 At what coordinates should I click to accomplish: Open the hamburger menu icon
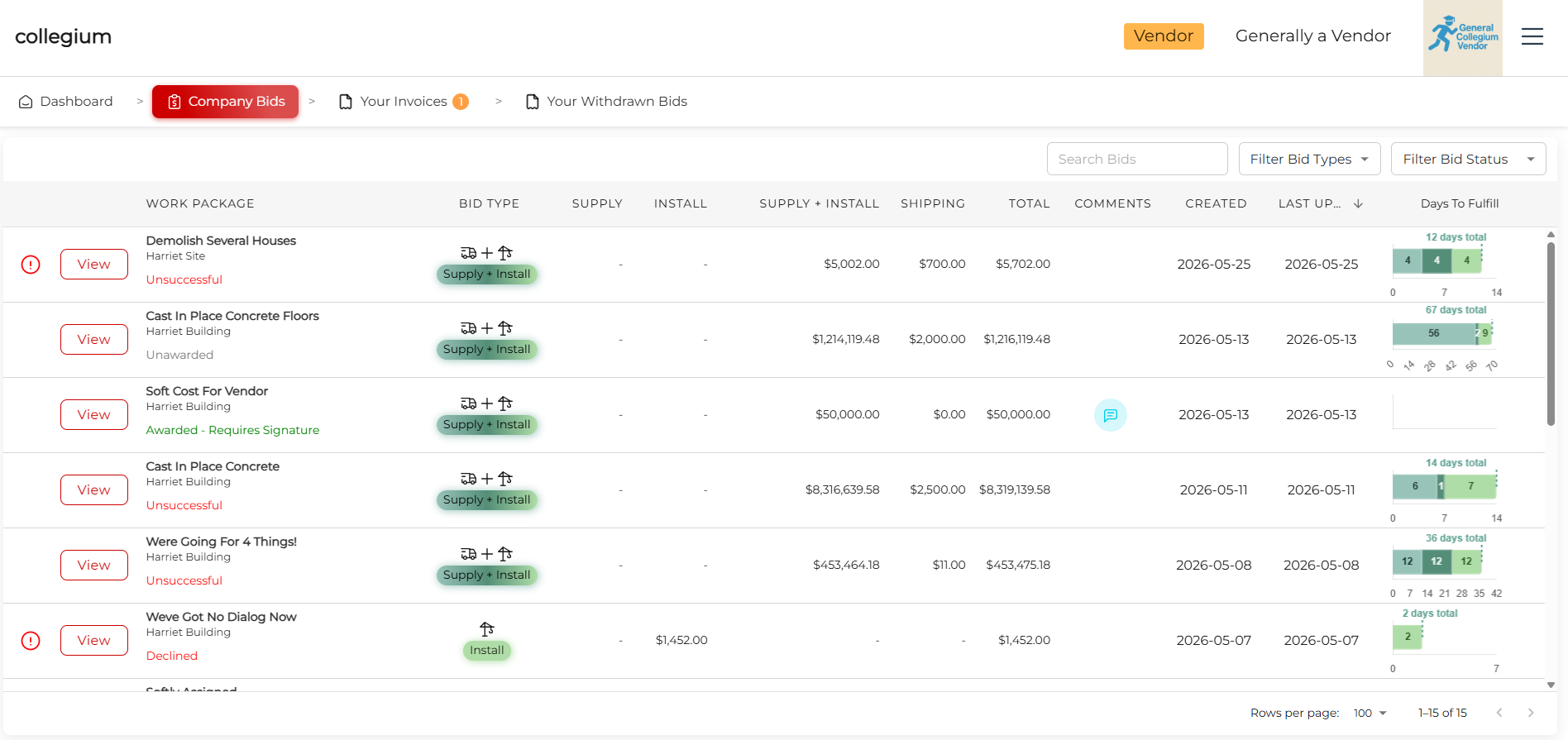1532,36
